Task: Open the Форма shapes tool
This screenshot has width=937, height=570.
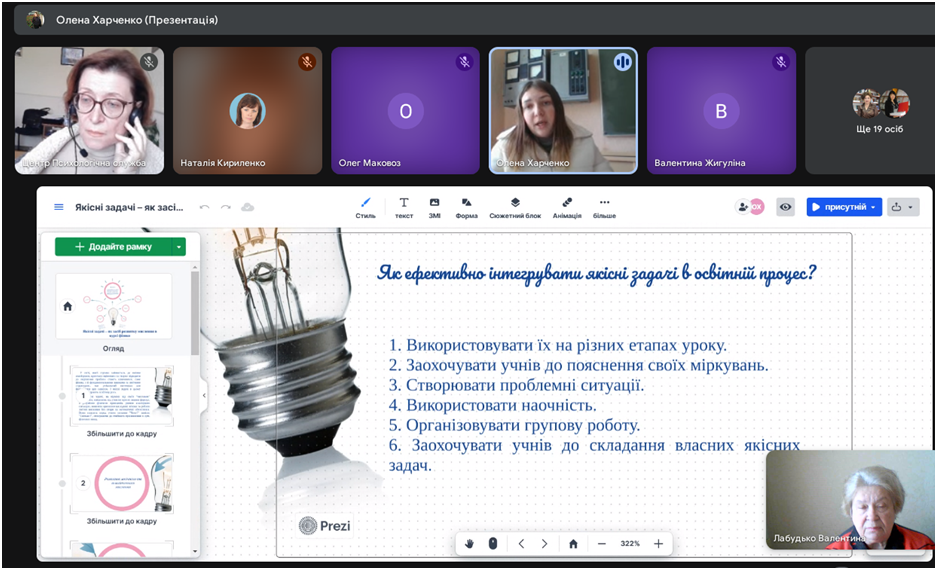Action: click(x=467, y=207)
